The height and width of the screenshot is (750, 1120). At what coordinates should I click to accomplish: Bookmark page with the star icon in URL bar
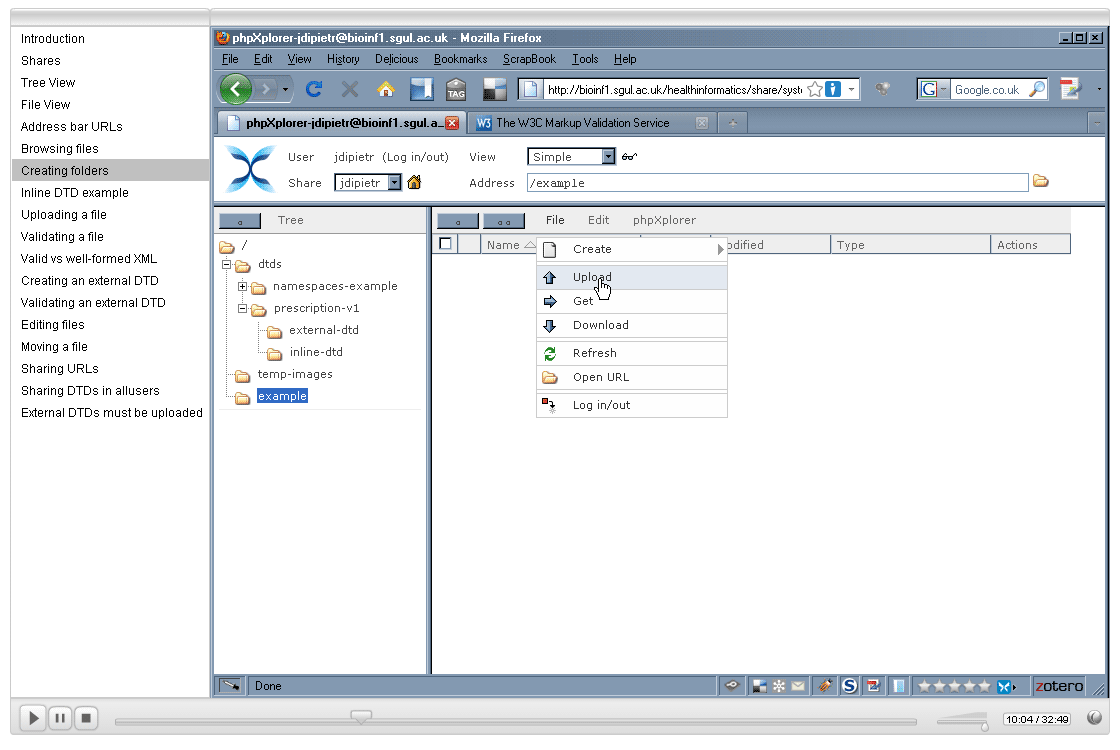point(814,89)
